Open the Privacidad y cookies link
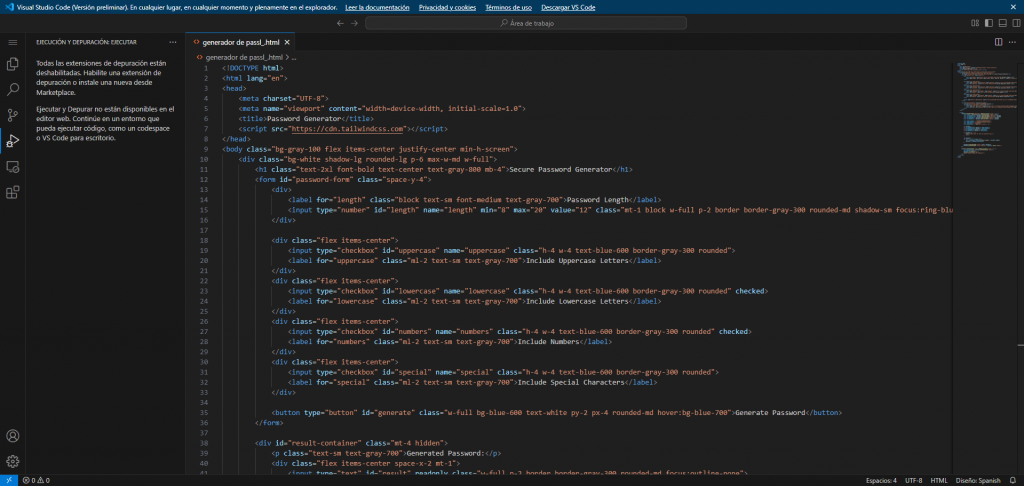Screen dimensions: 1024x486 [447, 7]
